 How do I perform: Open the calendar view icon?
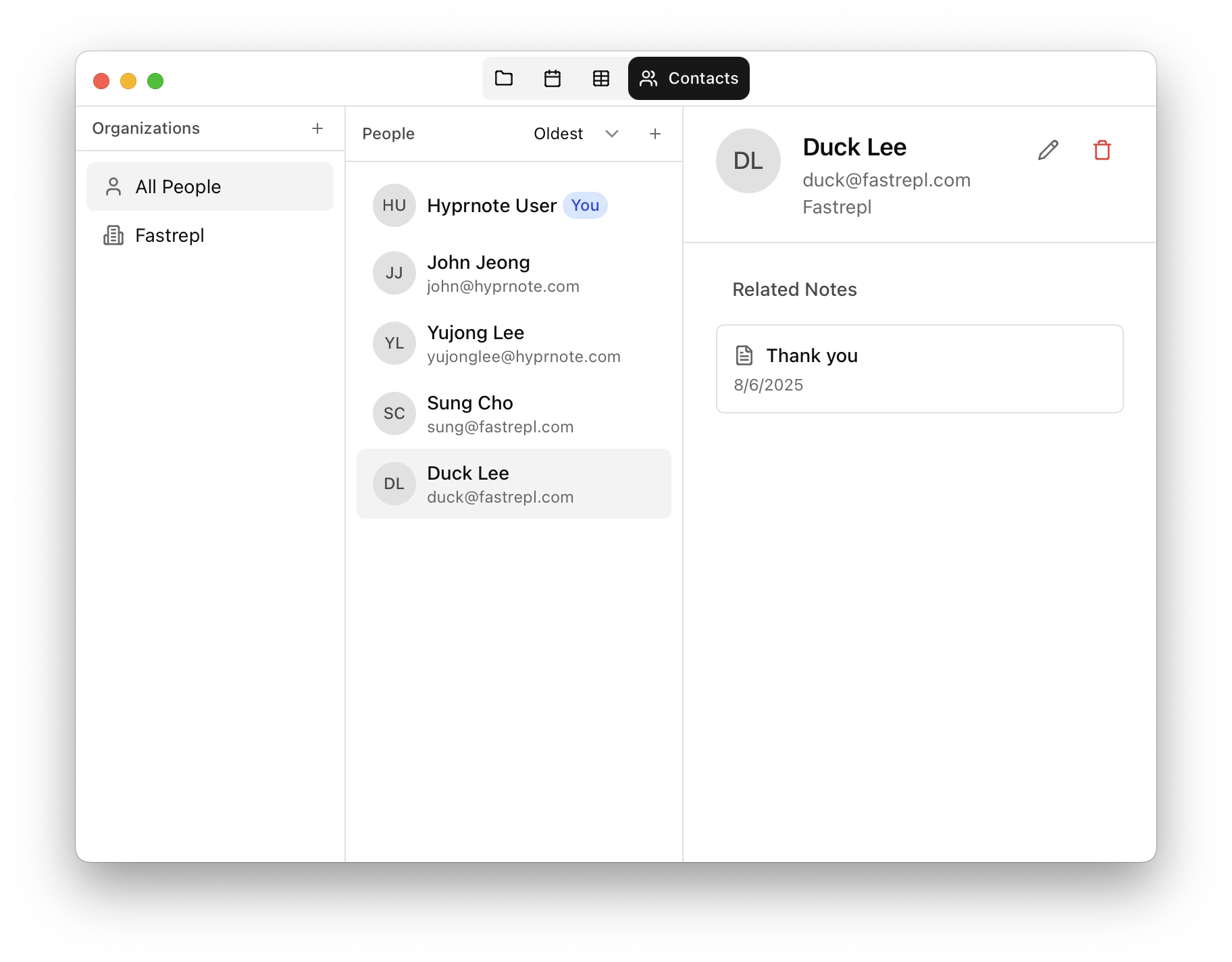(553, 78)
